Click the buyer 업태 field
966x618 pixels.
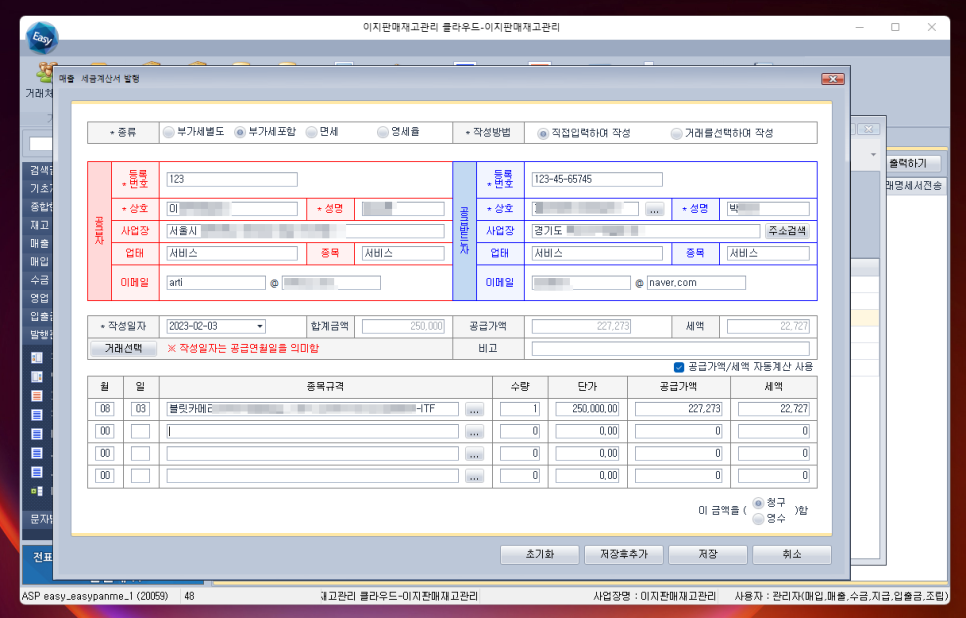tap(597, 253)
